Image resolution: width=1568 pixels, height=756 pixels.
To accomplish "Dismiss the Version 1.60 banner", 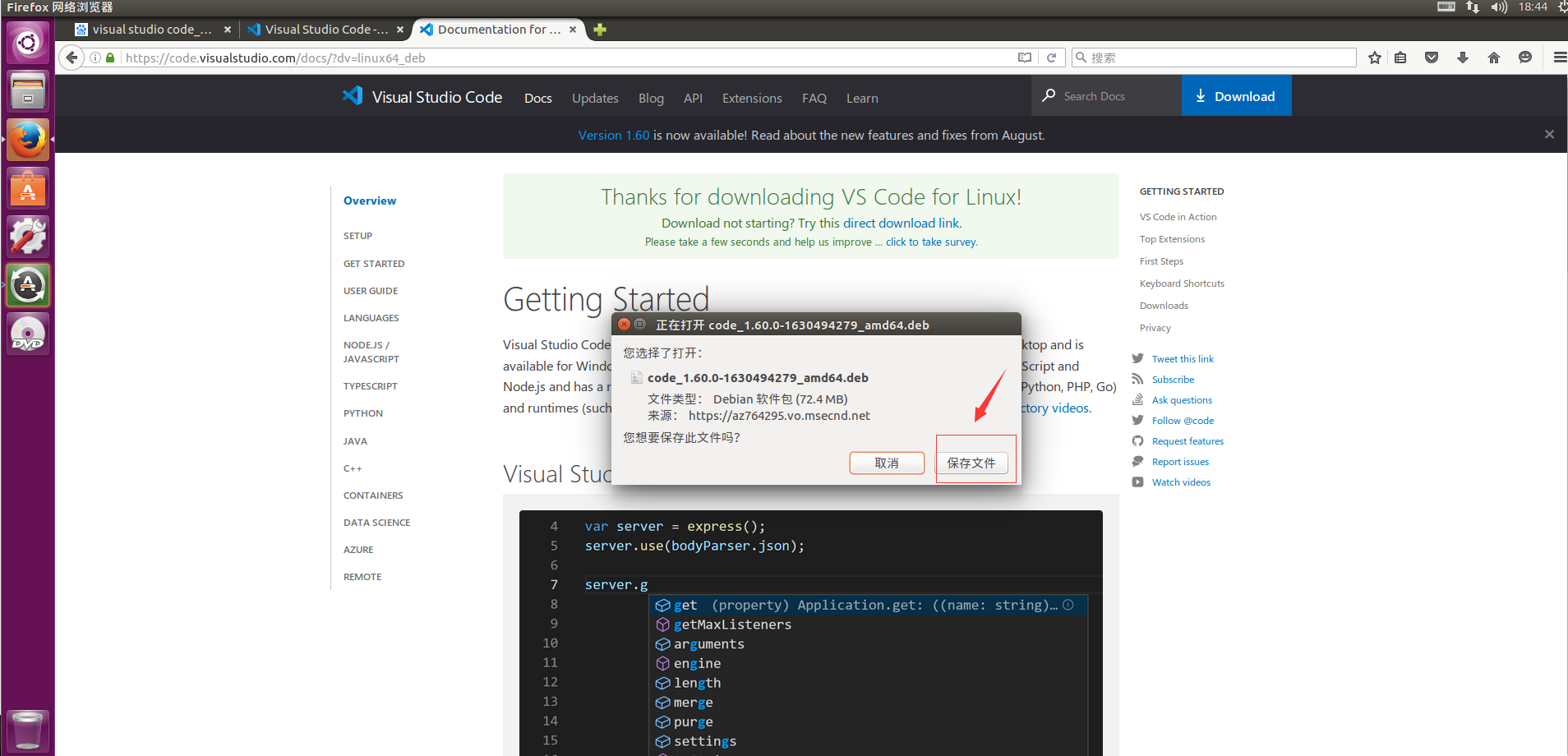I will 1549,134.
